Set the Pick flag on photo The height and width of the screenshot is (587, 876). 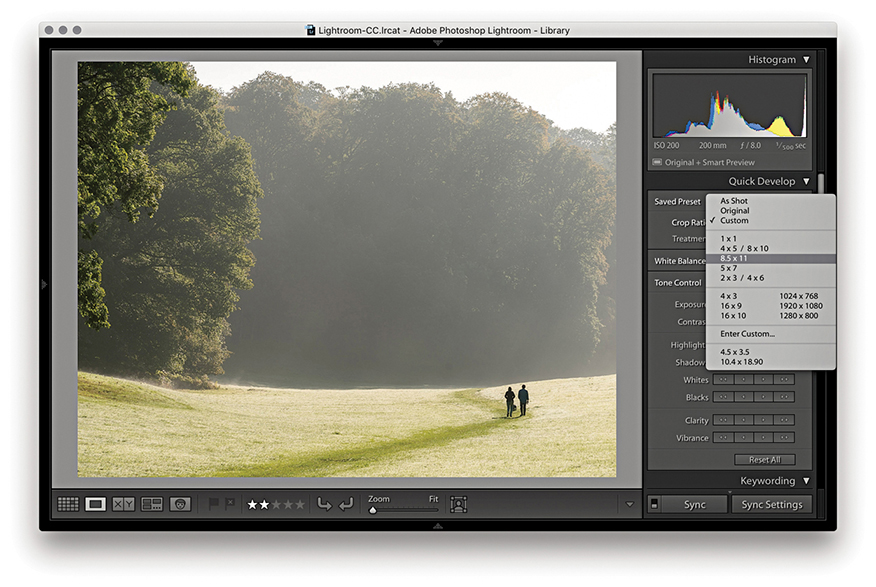pyautogui.click(x=213, y=505)
